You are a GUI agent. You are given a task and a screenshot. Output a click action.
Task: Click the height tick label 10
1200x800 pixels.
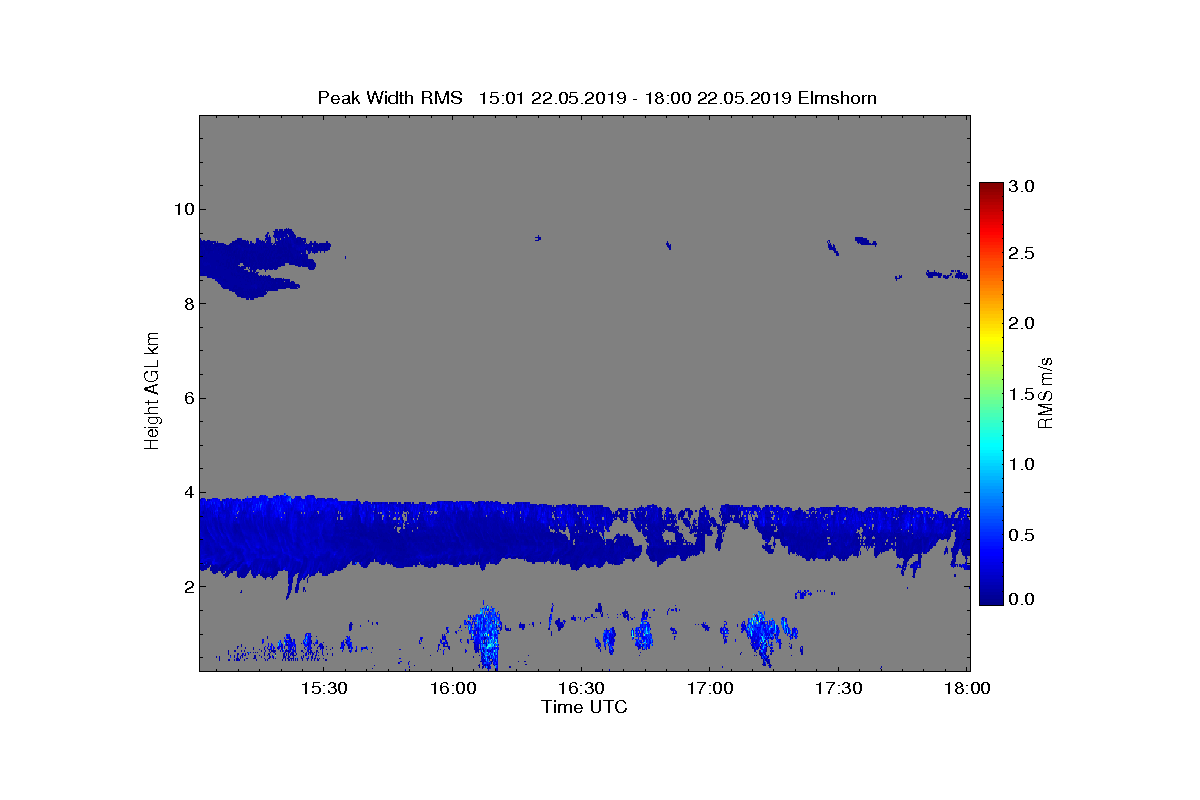pos(183,209)
